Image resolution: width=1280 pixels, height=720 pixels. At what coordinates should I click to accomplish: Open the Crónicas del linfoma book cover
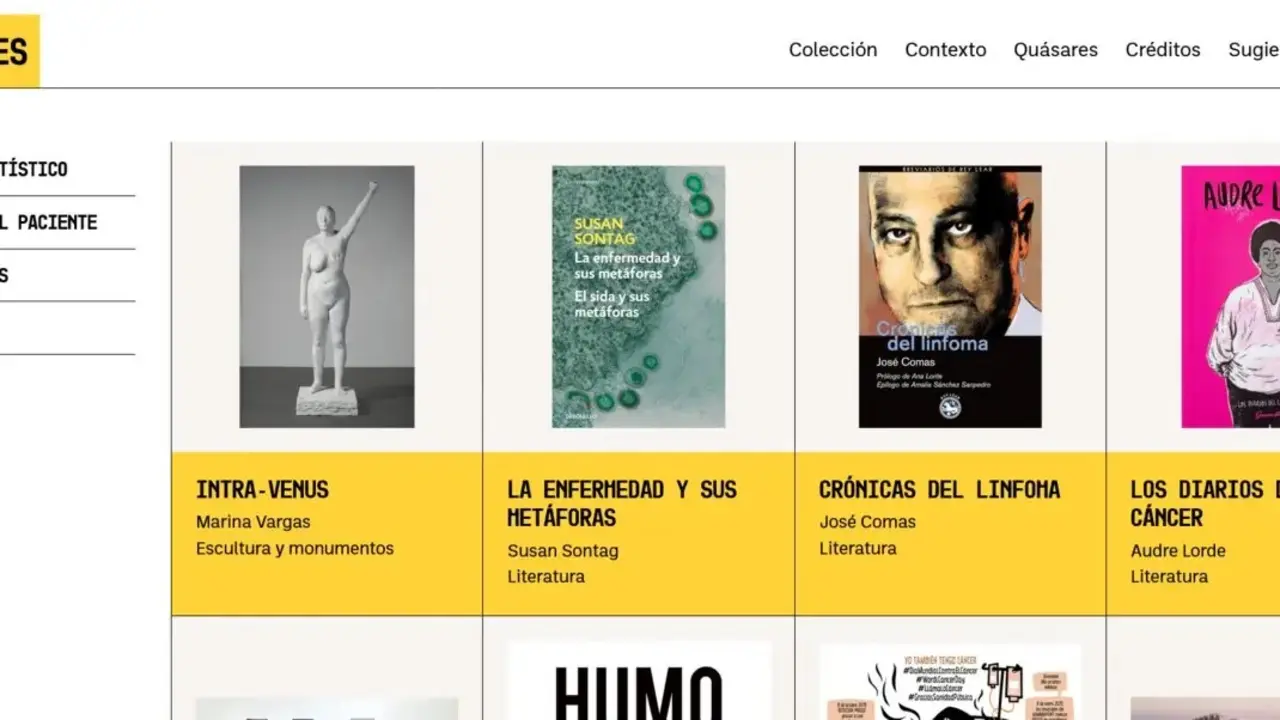tap(950, 297)
